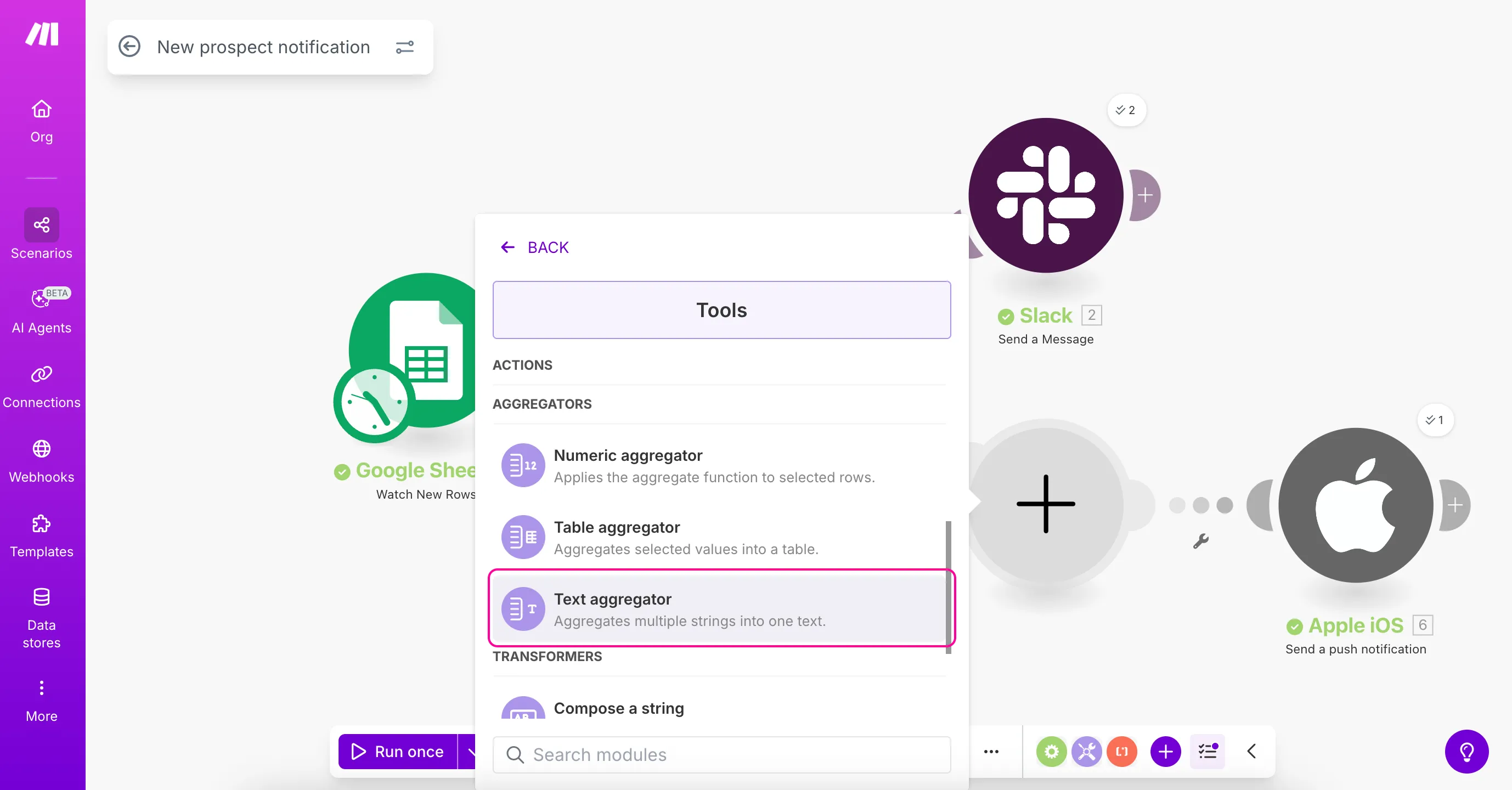The image size is (1512, 790).
Task: Click the Apple iOS module number 6 box
Action: tap(1422, 625)
